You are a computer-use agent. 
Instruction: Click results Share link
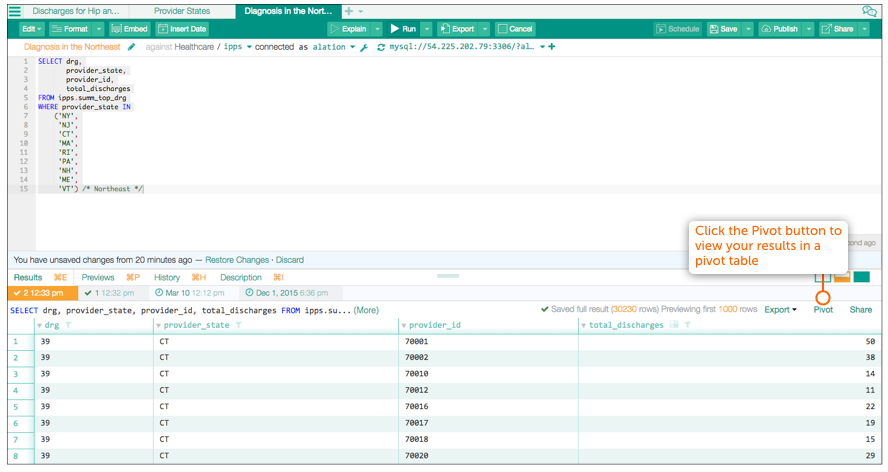click(860, 310)
